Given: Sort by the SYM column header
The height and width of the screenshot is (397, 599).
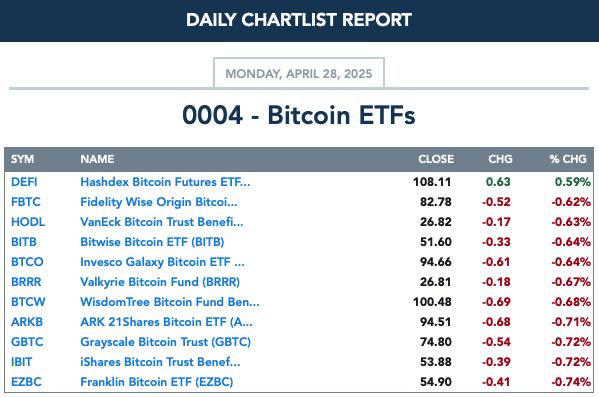Looking at the screenshot, I should (22, 159).
